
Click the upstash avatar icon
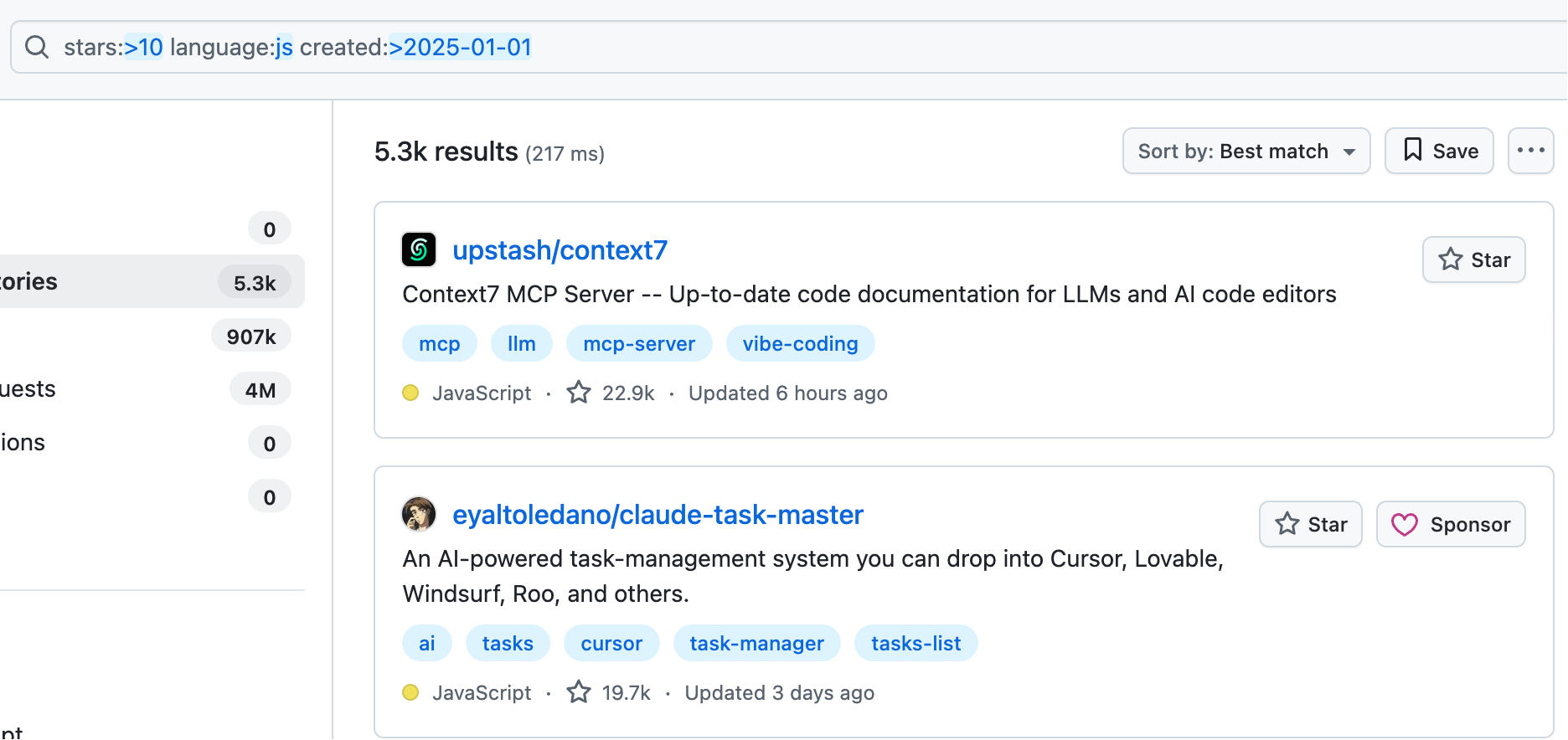click(x=419, y=249)
